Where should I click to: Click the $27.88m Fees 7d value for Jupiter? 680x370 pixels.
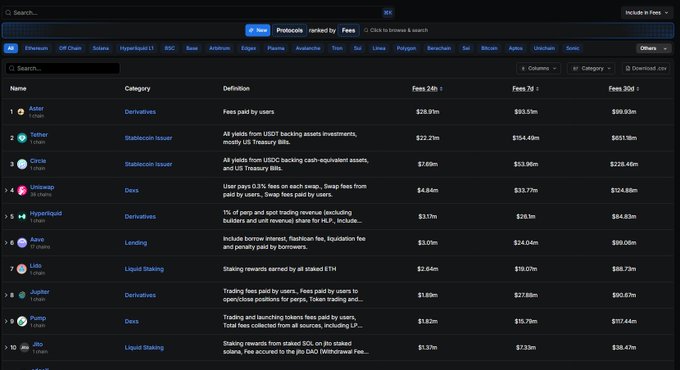(526, 295)
